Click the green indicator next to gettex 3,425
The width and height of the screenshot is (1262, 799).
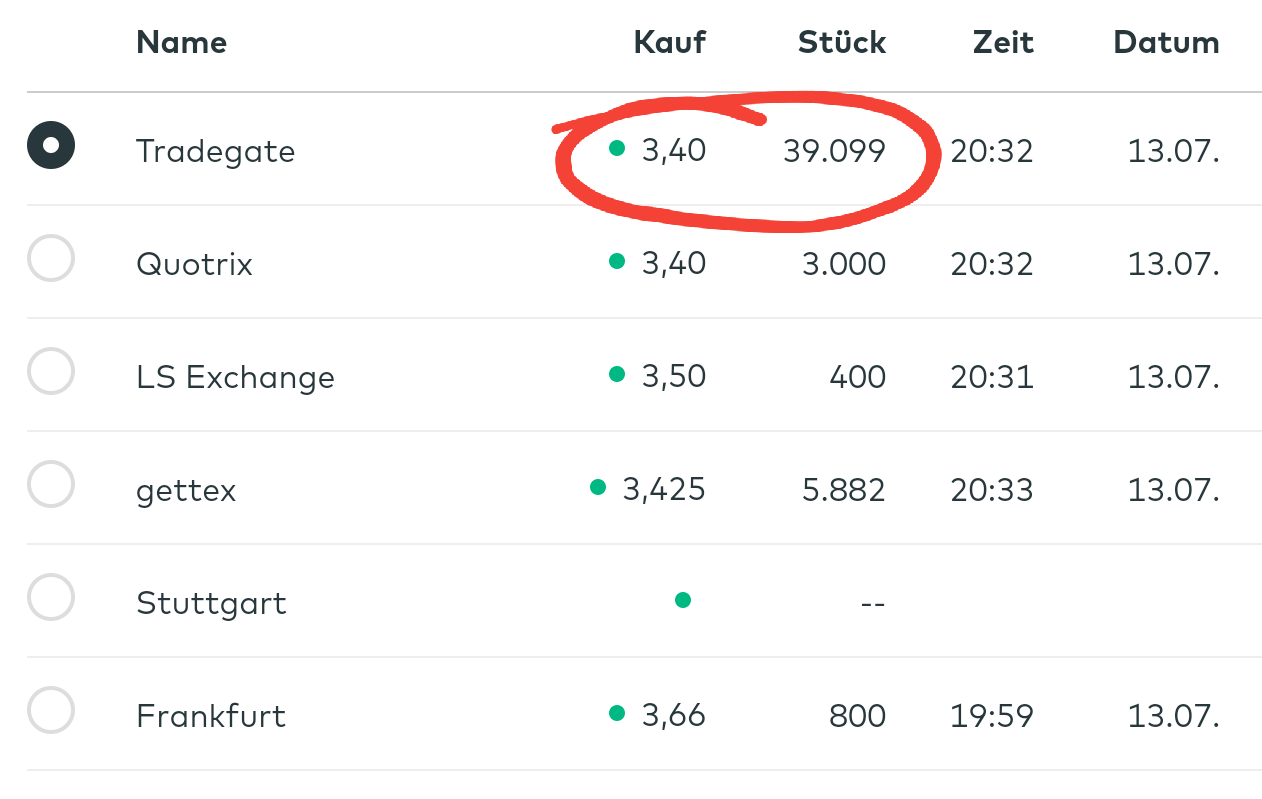coord(598,487)
